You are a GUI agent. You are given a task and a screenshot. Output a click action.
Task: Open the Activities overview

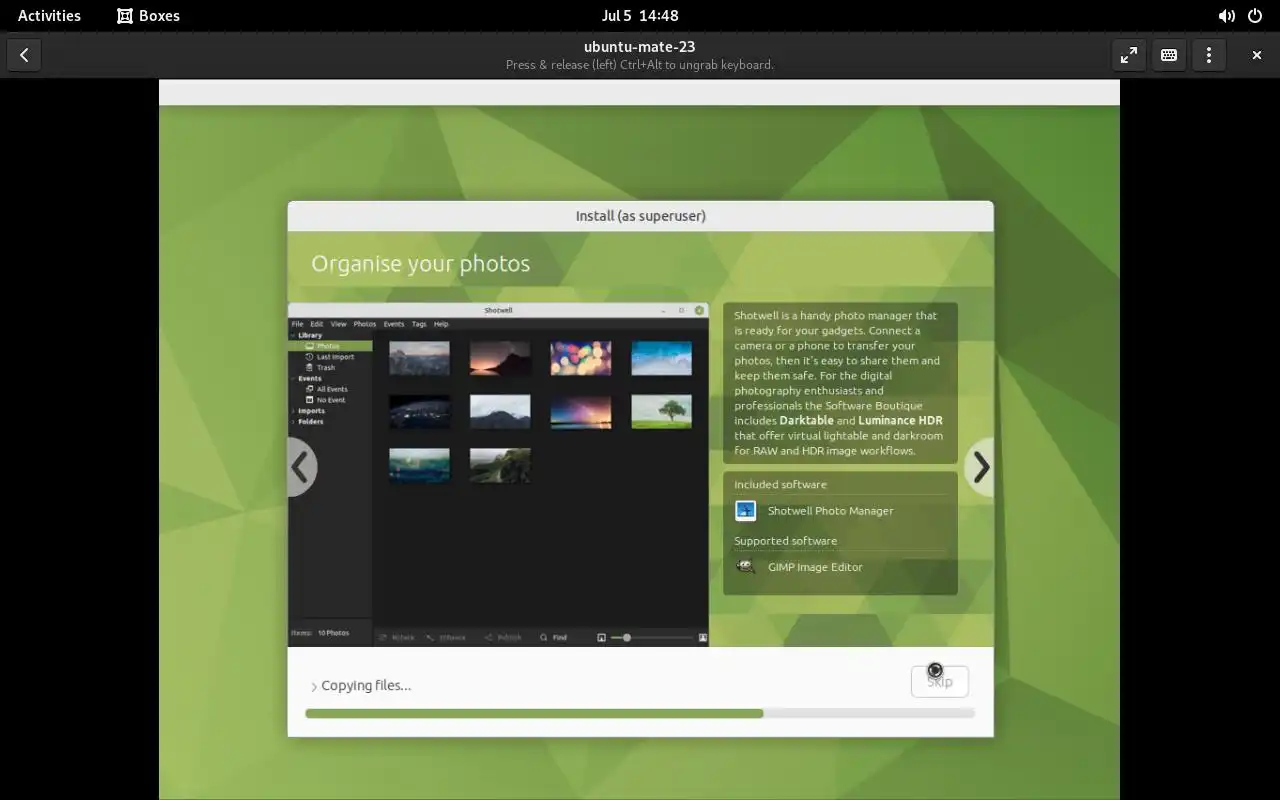coord(49,16)
